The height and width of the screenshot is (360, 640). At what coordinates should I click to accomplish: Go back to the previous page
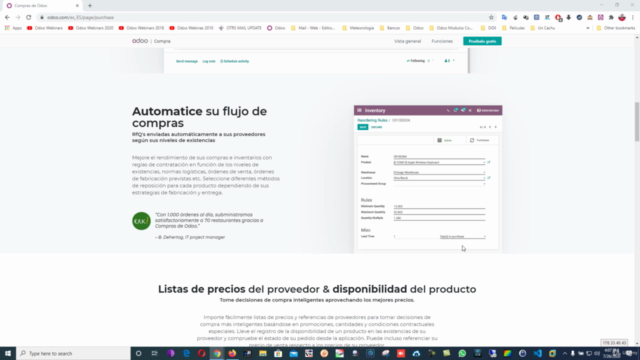pyautogui.click(x=7, y=18)
